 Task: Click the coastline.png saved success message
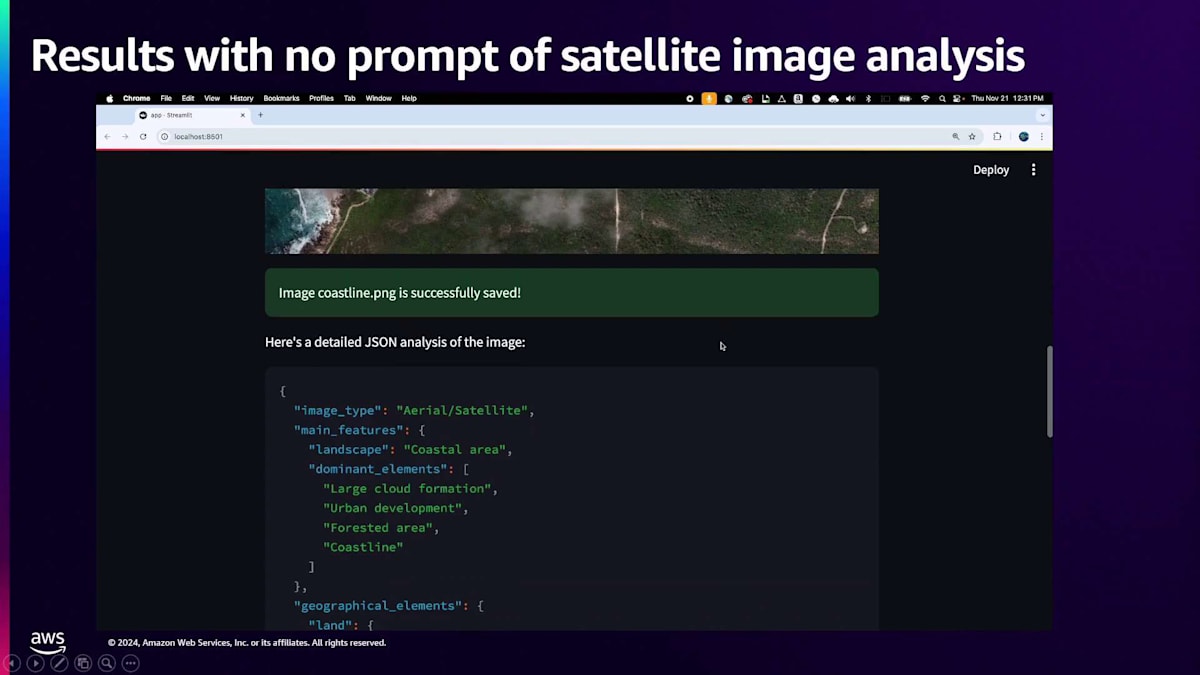(x=571, y=292)
